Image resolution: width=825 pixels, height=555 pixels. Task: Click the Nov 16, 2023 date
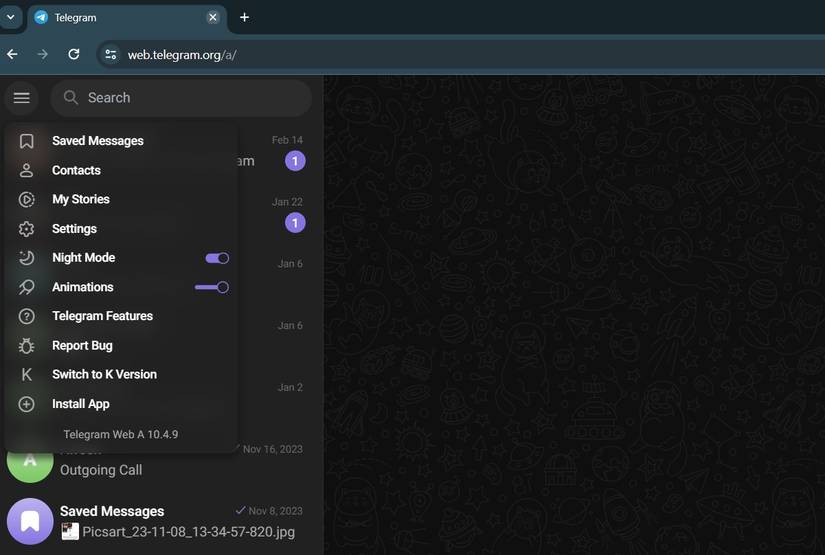click(273, 449)
